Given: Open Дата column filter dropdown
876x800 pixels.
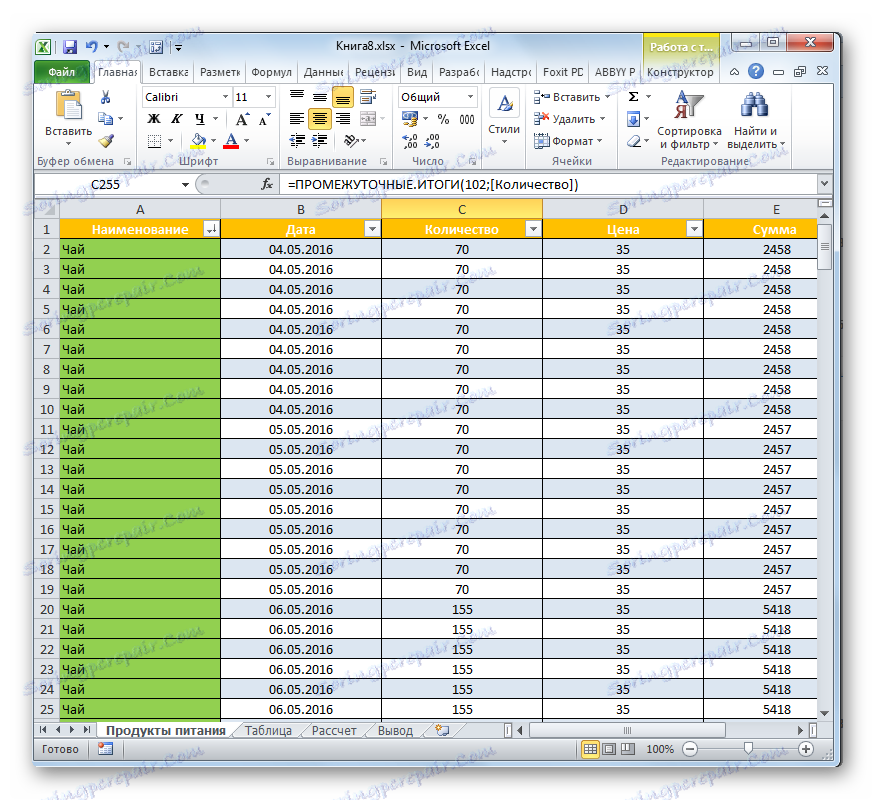Looking at the screenshot, I should pyautogui.click(x=372, y=228).
